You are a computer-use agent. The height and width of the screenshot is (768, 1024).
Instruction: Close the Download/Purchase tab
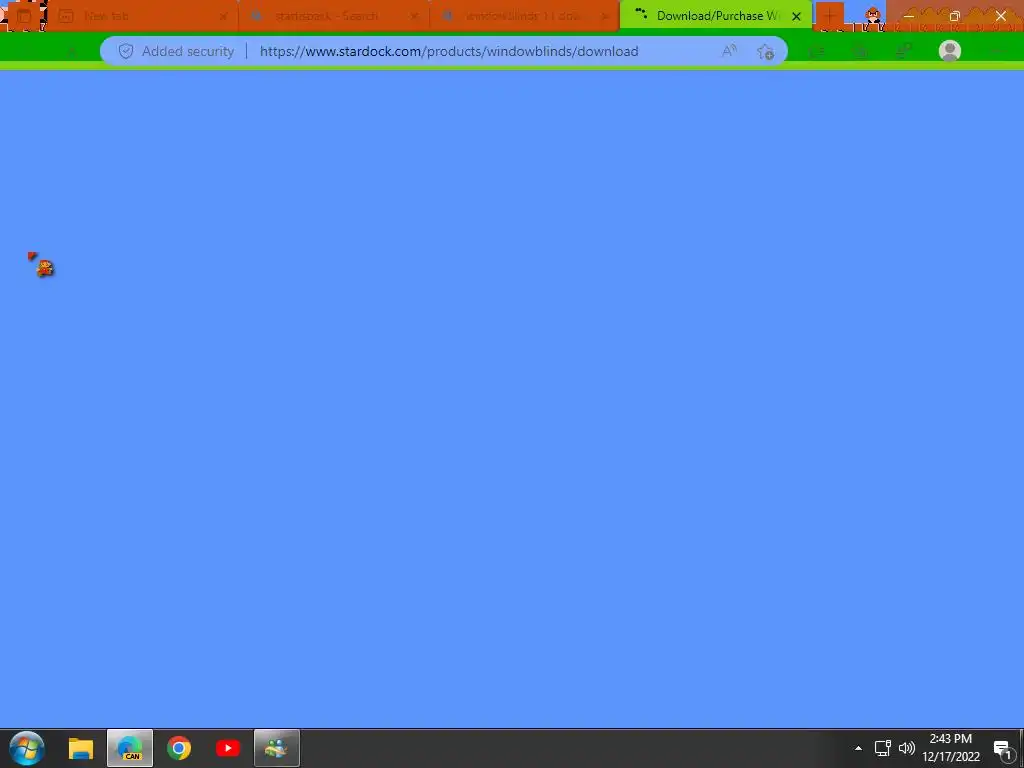[x=796, y=16]
